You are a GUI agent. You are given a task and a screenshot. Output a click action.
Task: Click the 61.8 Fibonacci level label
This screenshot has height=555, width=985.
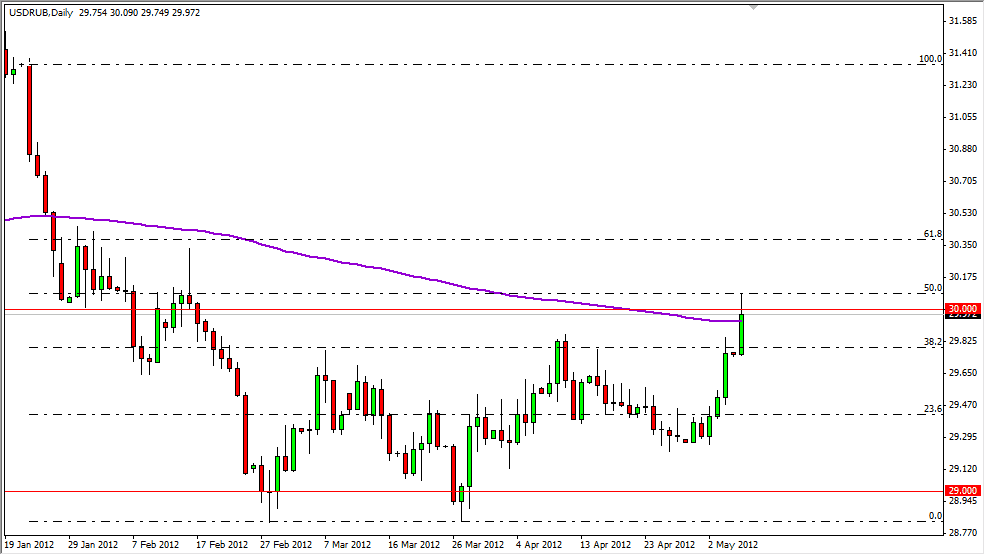932,234
